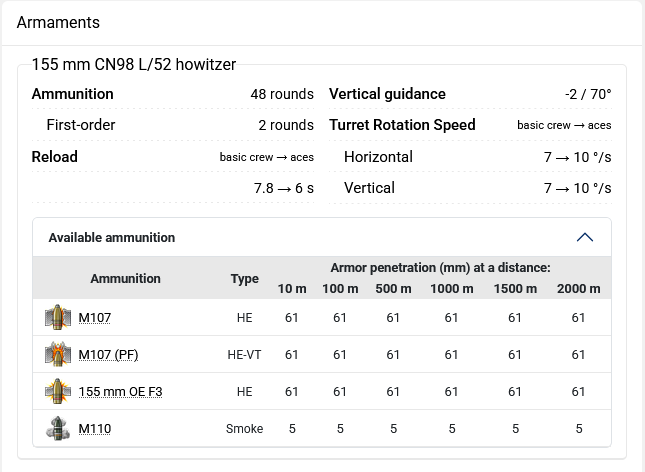645x472 pixels.
Task: Click the M110 smoke shell icon
Action: point(58,429)
